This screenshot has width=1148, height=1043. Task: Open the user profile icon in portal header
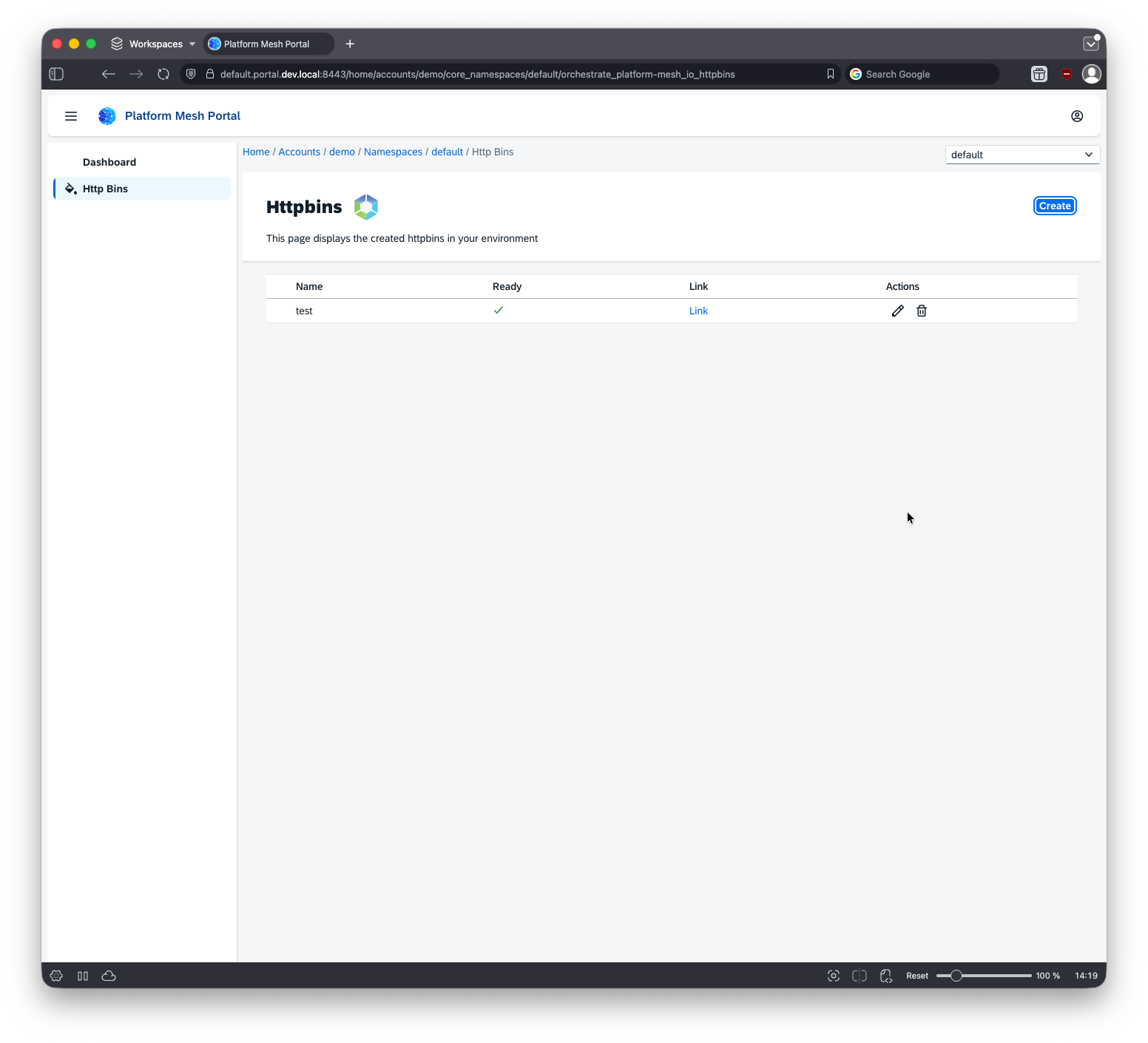click(1077, 116)
